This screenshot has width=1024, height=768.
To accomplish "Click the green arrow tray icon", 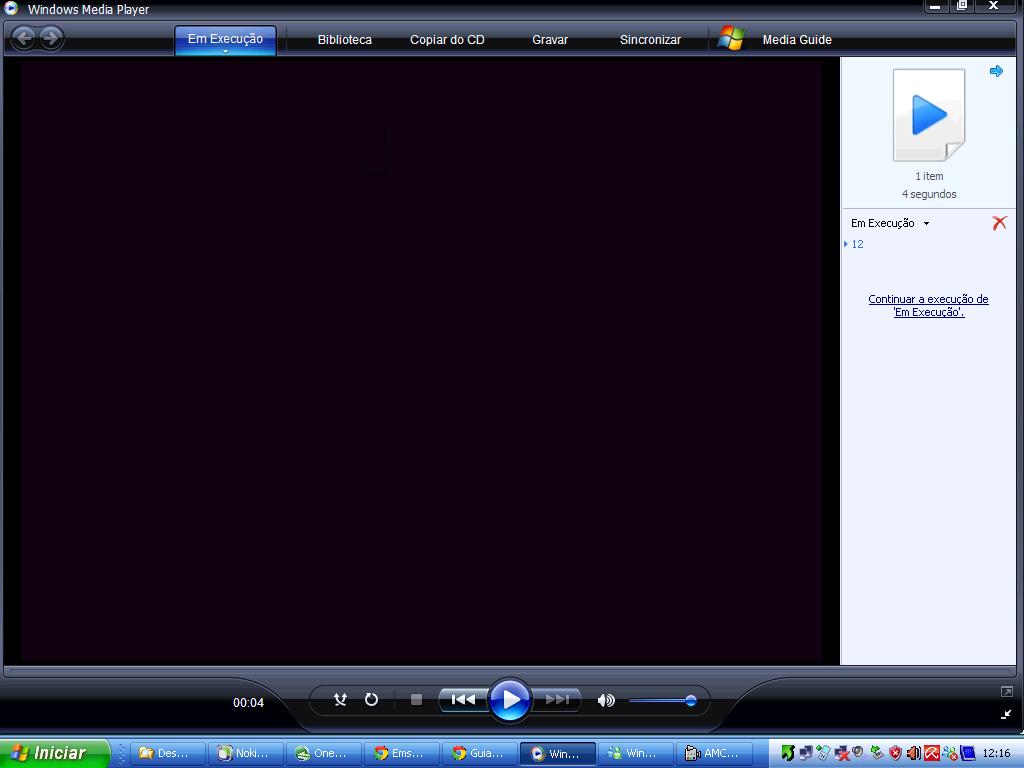I will coord(788,753).
